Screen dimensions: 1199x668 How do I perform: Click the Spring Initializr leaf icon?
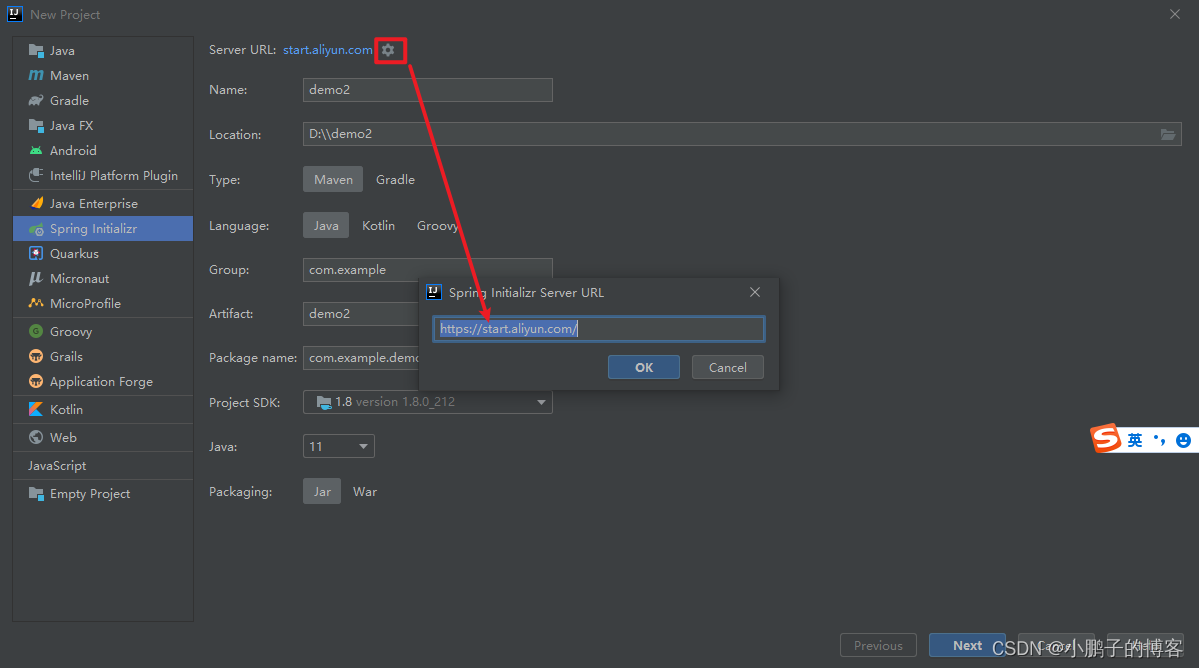[36, 229]
